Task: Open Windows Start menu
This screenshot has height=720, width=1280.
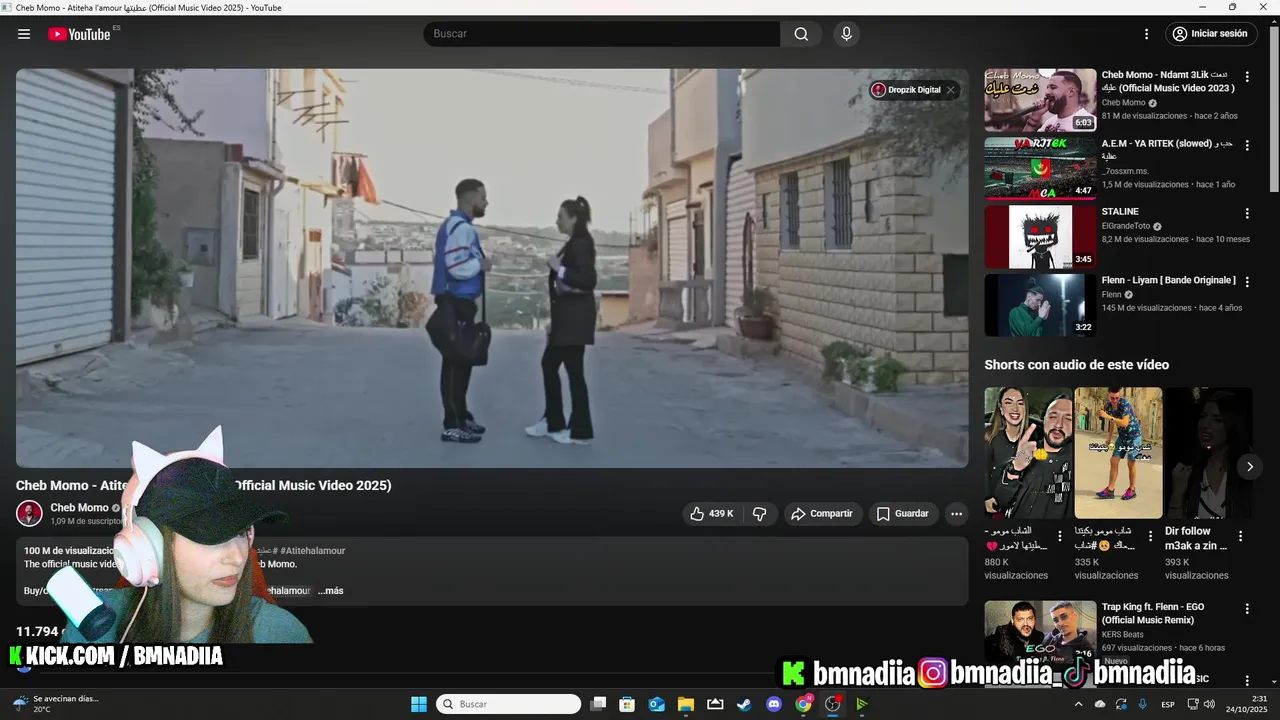Action: pos(419,704)
